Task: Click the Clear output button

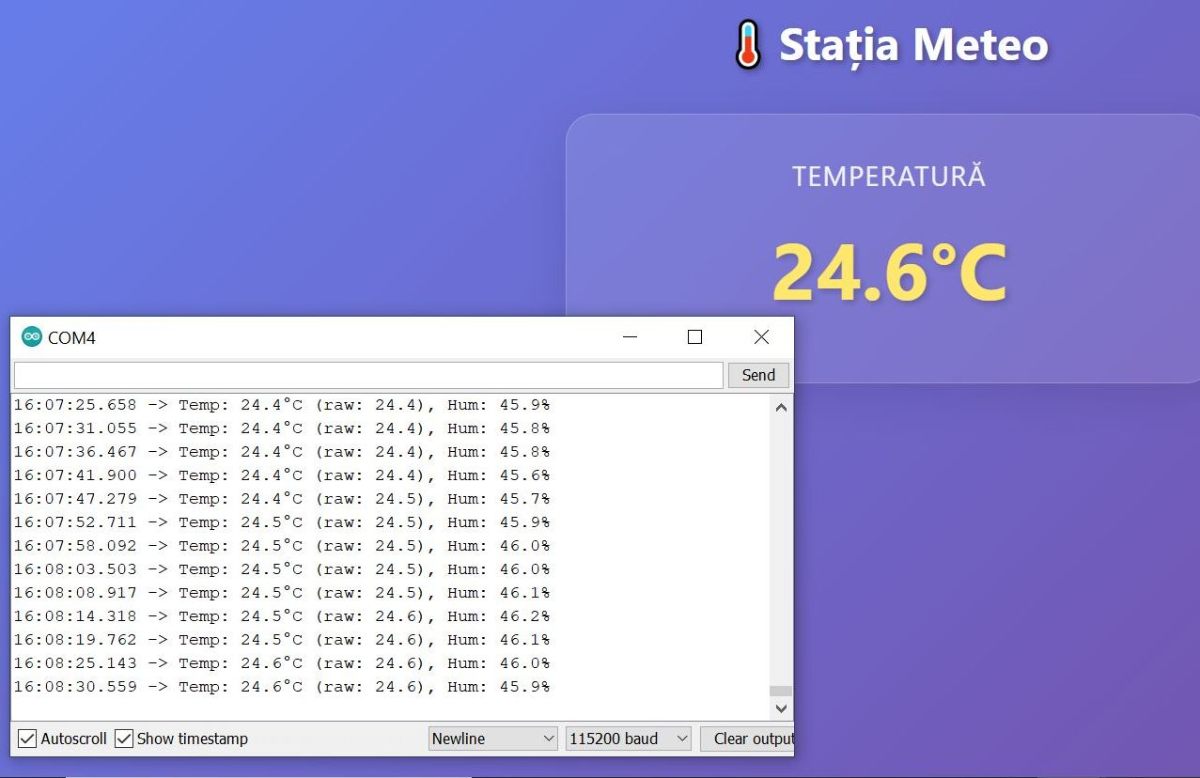Action: pyautogui.click(x=748, y=739)
